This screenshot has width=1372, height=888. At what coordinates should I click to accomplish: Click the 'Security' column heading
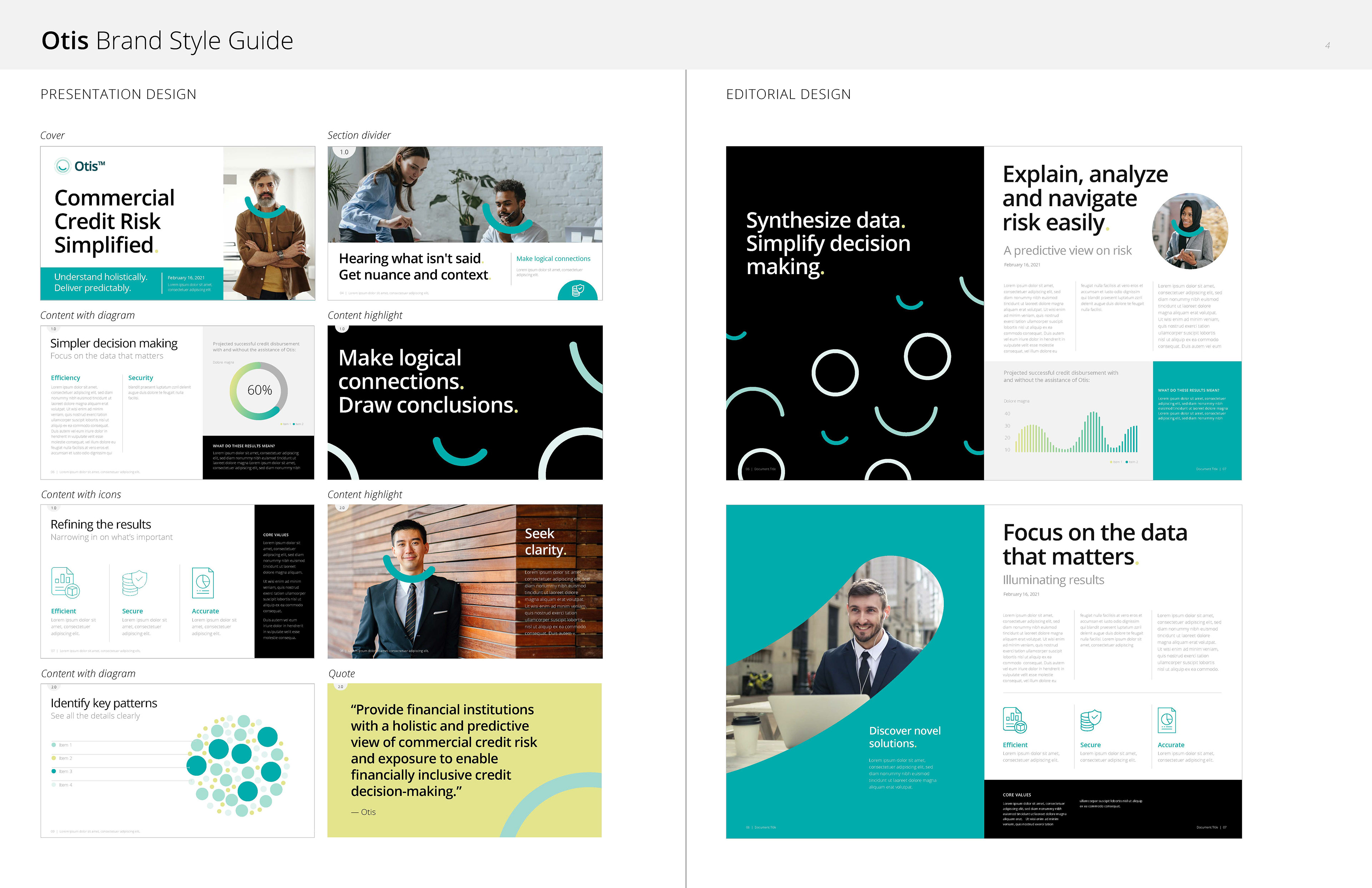pyautogui.click(x=141, y=378)
